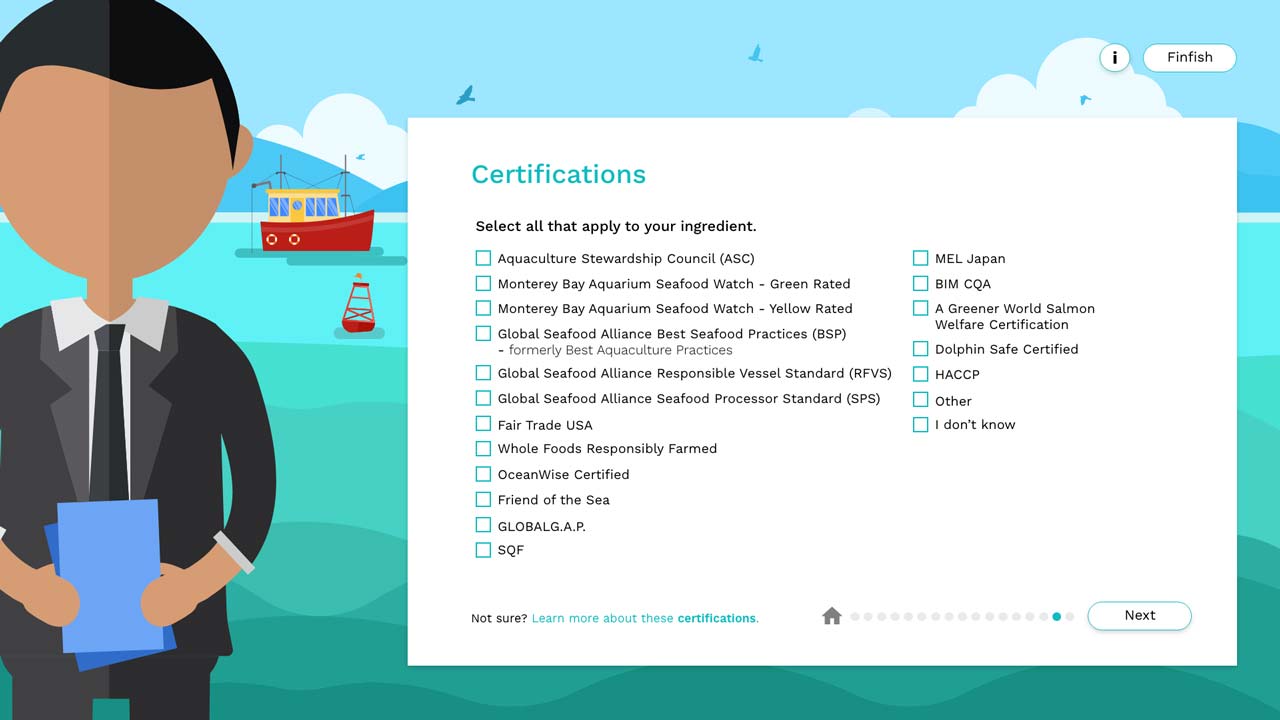Tick the I don't know checkbox
1280x720 pixels.
[920, 424]
